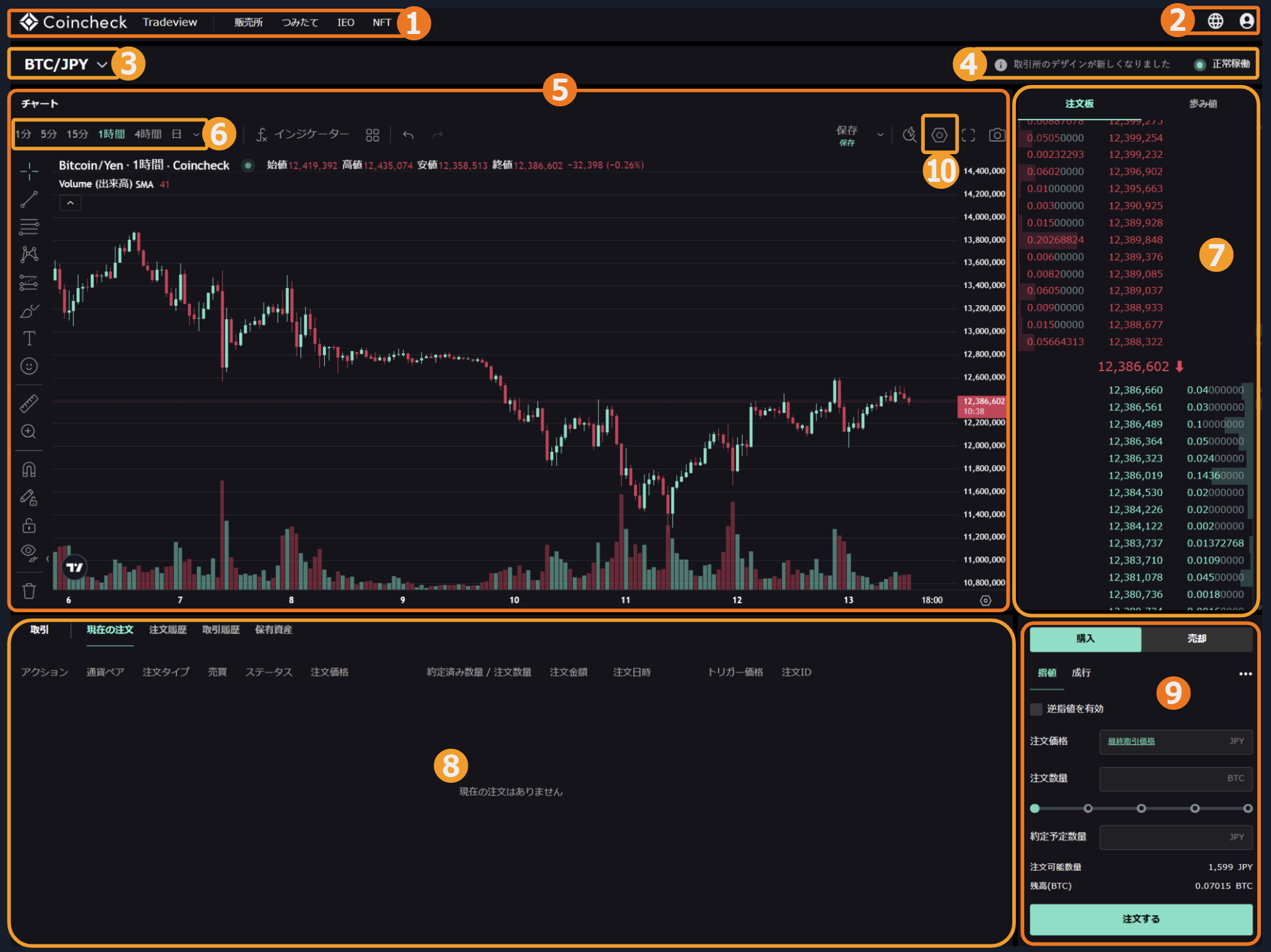Toggle lock all drawing tools
1271x952 pixels.
(x=29, y=525)
